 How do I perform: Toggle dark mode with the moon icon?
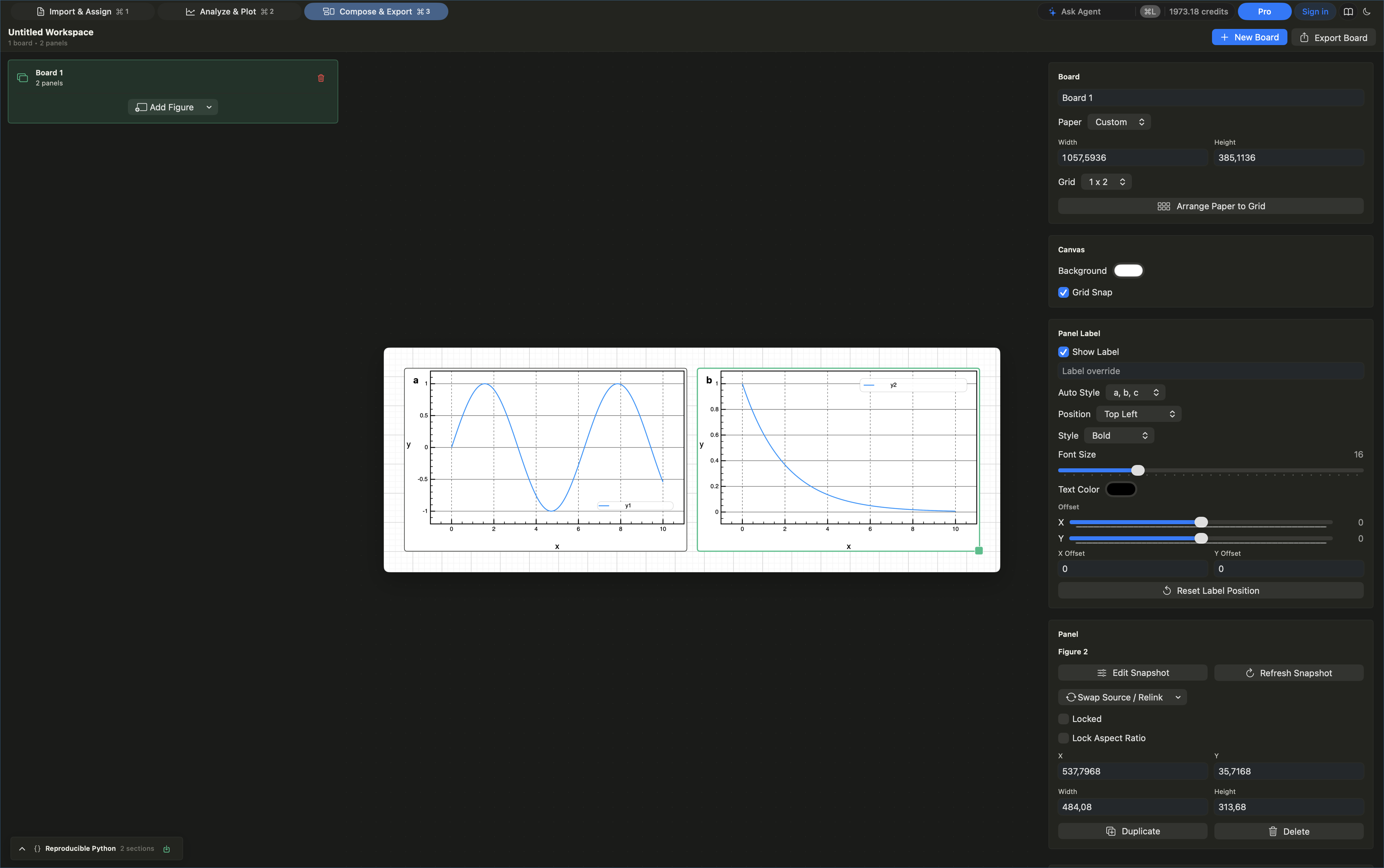point(1367,11)
